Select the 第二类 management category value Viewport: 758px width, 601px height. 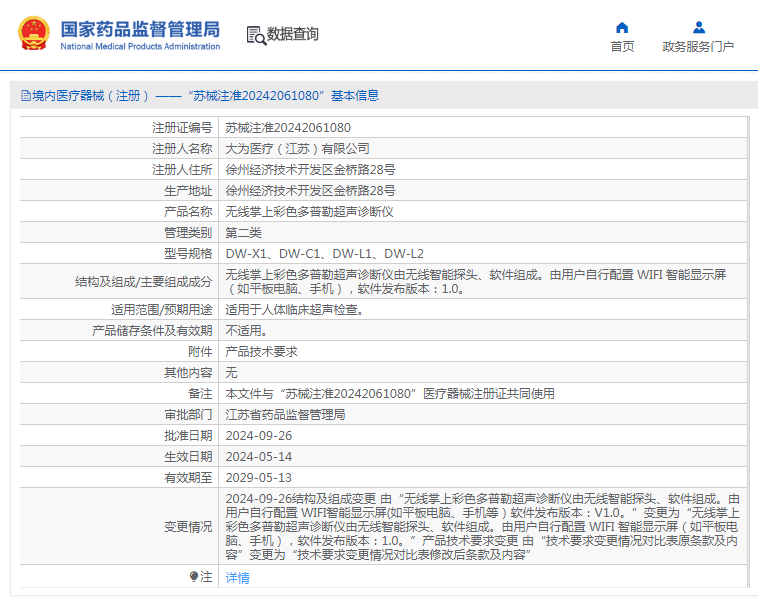click(243, 233)
